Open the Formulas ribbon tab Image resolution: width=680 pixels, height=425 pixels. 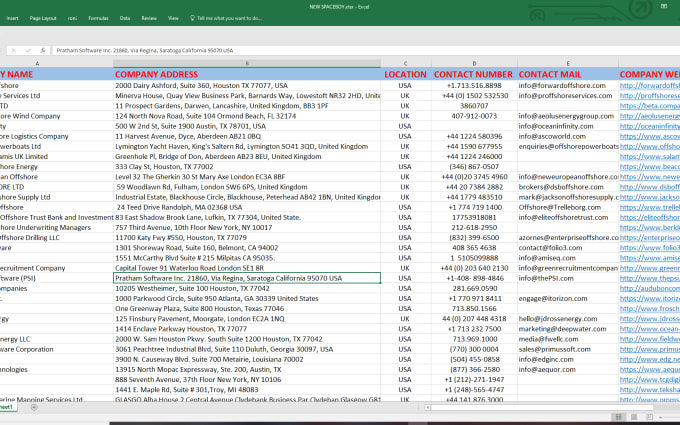coord(98,18)
